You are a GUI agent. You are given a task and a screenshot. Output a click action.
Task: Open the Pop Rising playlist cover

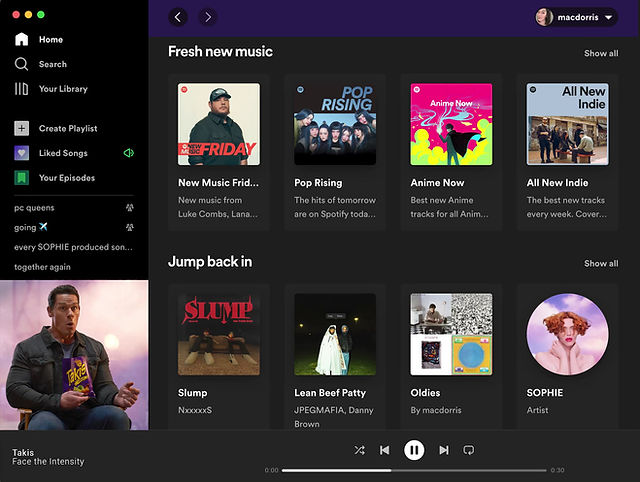pyautogui.click(x=335, y=124)
